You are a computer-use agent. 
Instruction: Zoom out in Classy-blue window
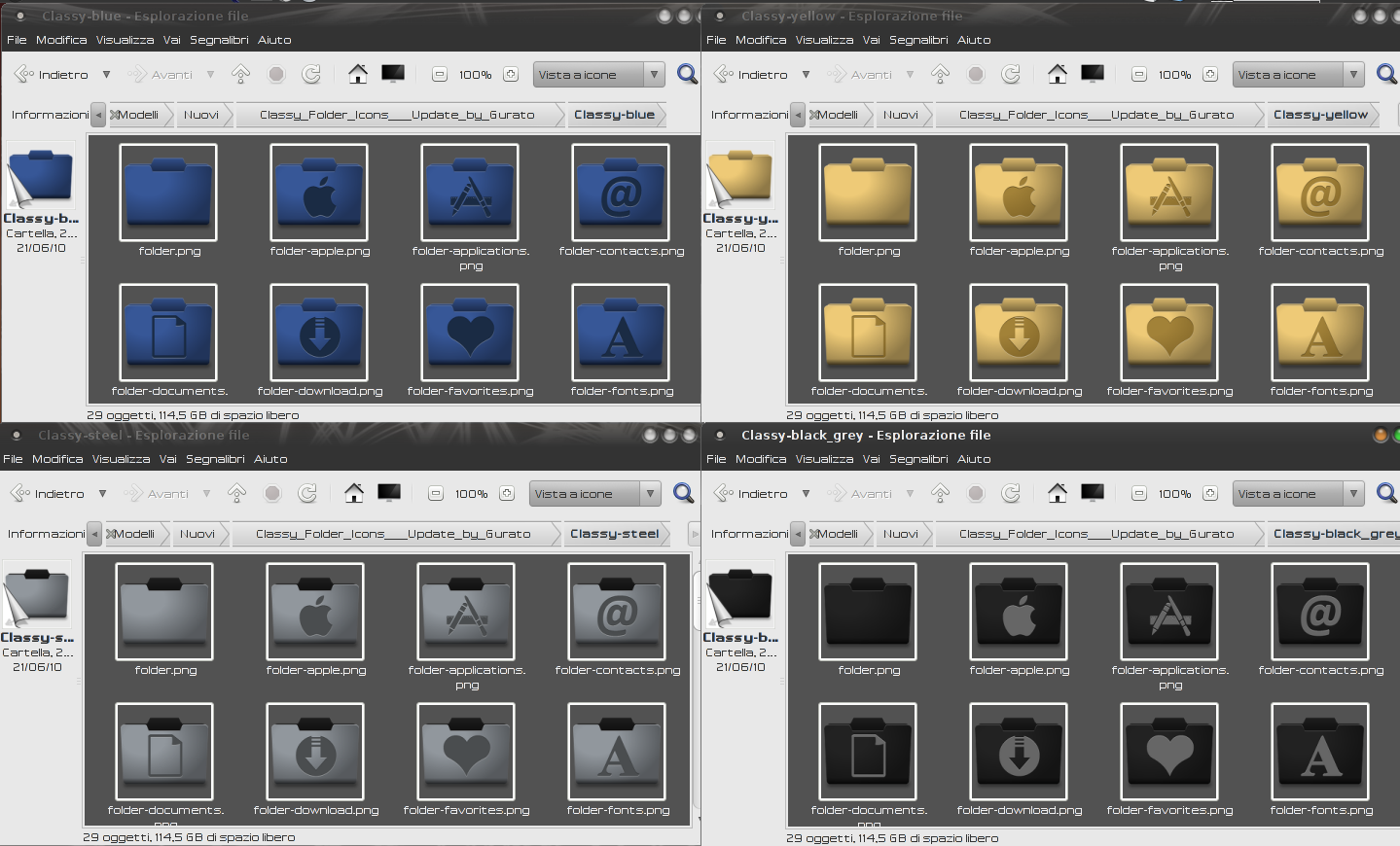pos(439,75)
